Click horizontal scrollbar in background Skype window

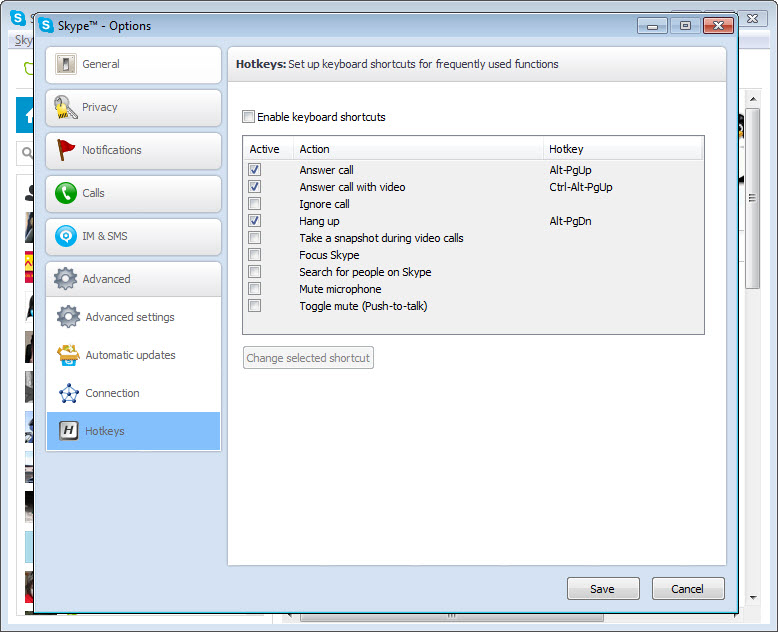tap(452, 618)
